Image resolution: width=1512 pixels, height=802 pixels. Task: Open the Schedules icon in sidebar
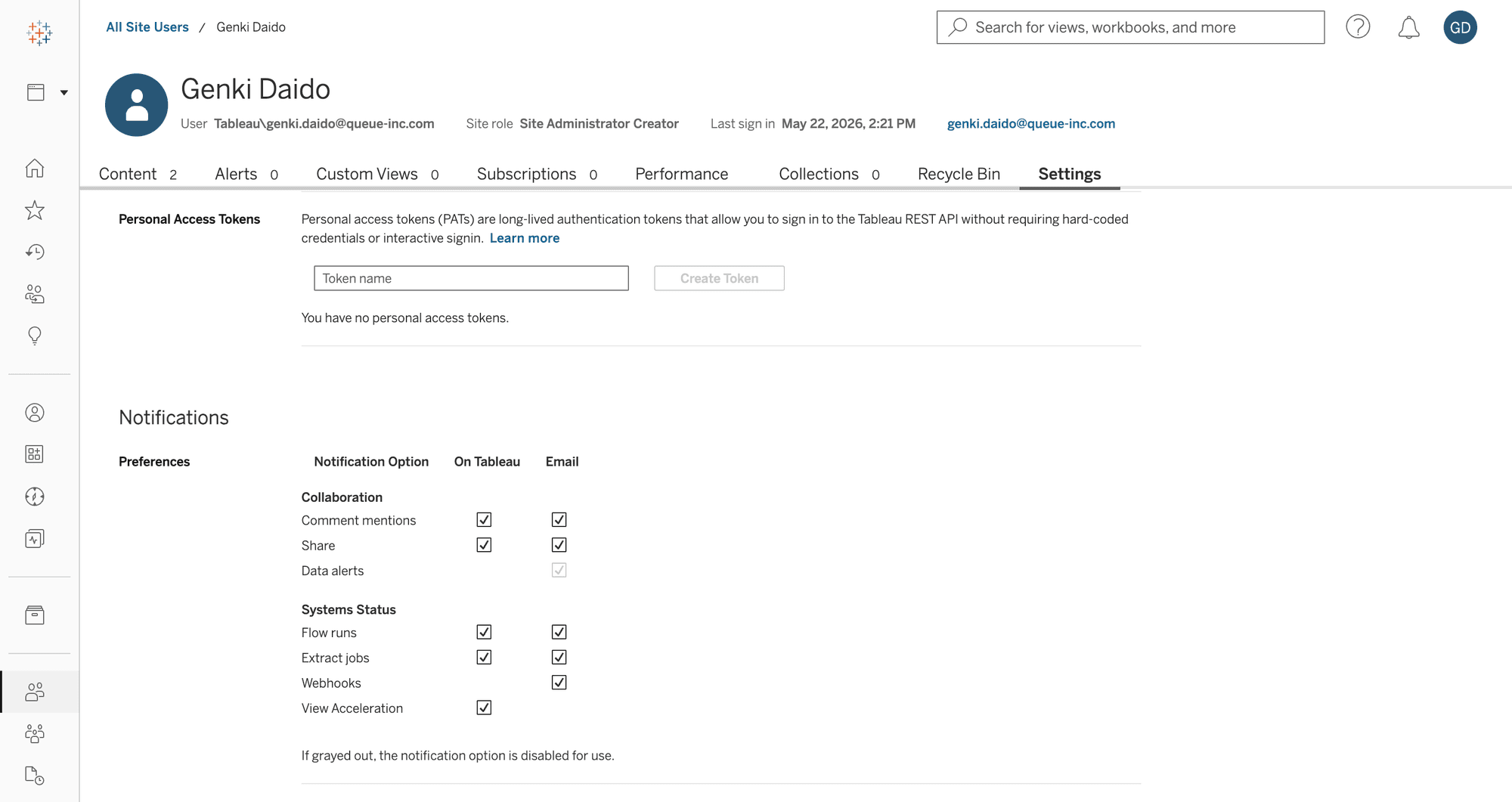pos(35,776)
